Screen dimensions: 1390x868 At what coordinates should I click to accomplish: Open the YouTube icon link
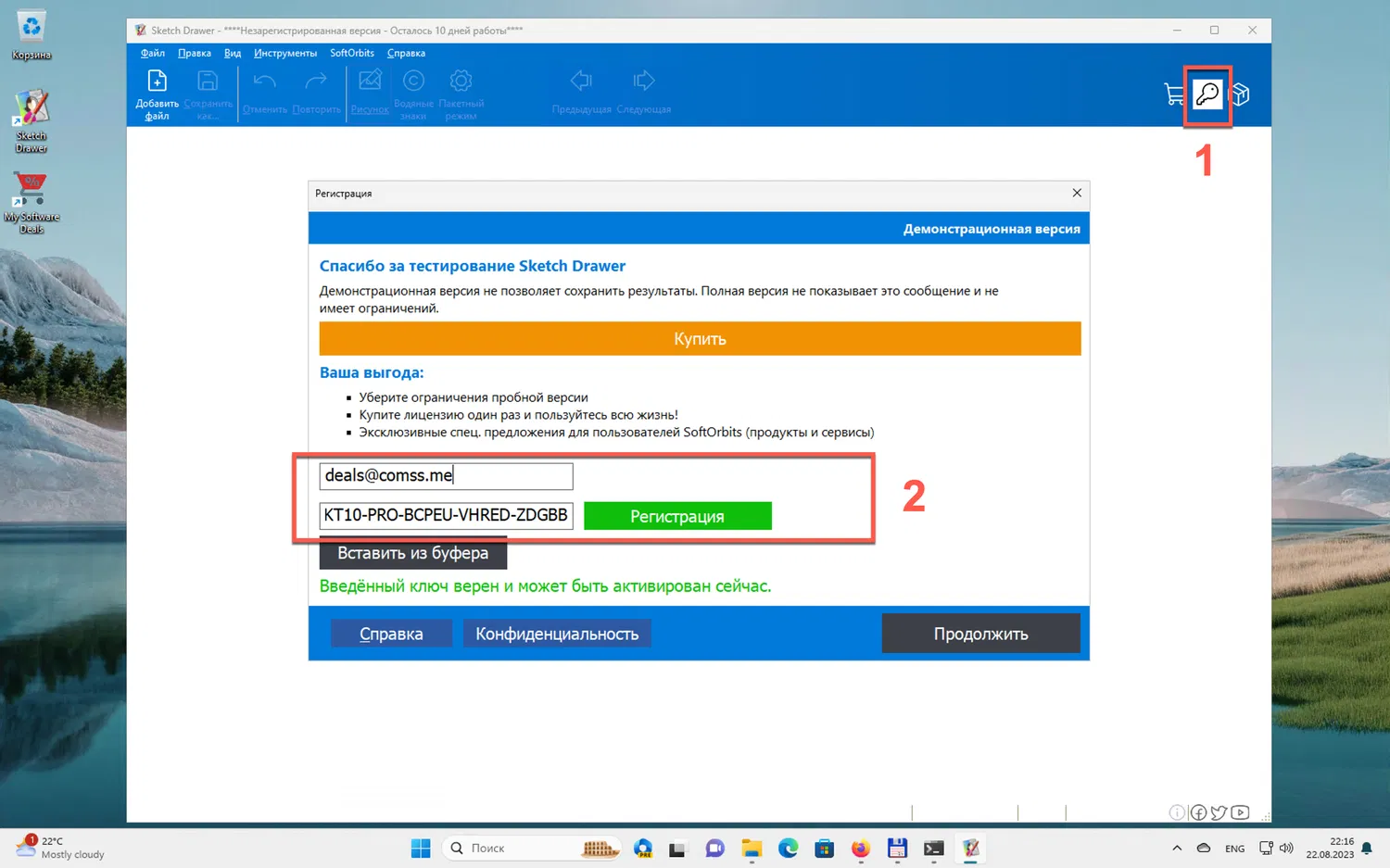point(1240,812)
